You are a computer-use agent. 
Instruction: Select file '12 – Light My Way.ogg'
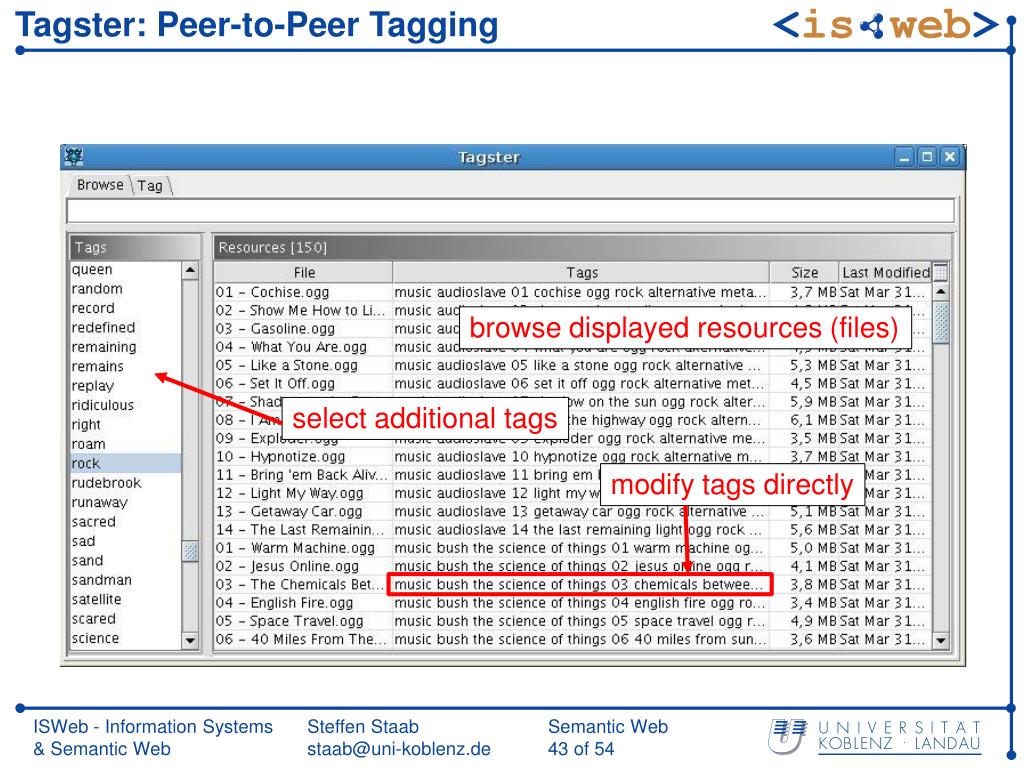click(303, 493)
